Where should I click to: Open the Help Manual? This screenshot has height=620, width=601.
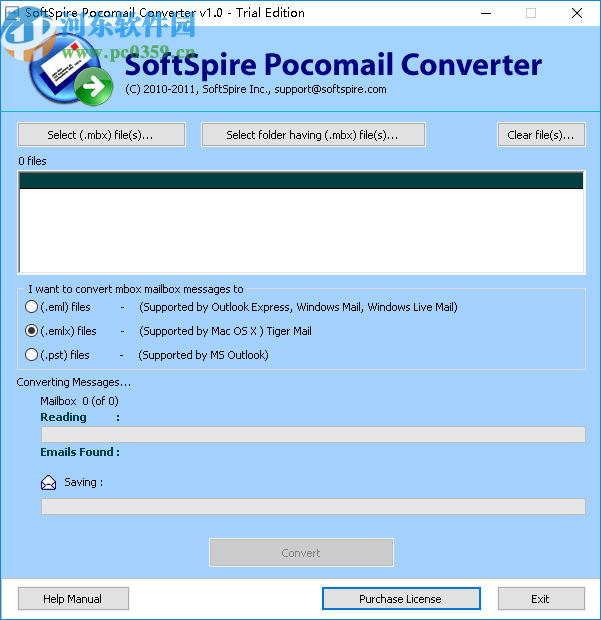pos(73,599)
